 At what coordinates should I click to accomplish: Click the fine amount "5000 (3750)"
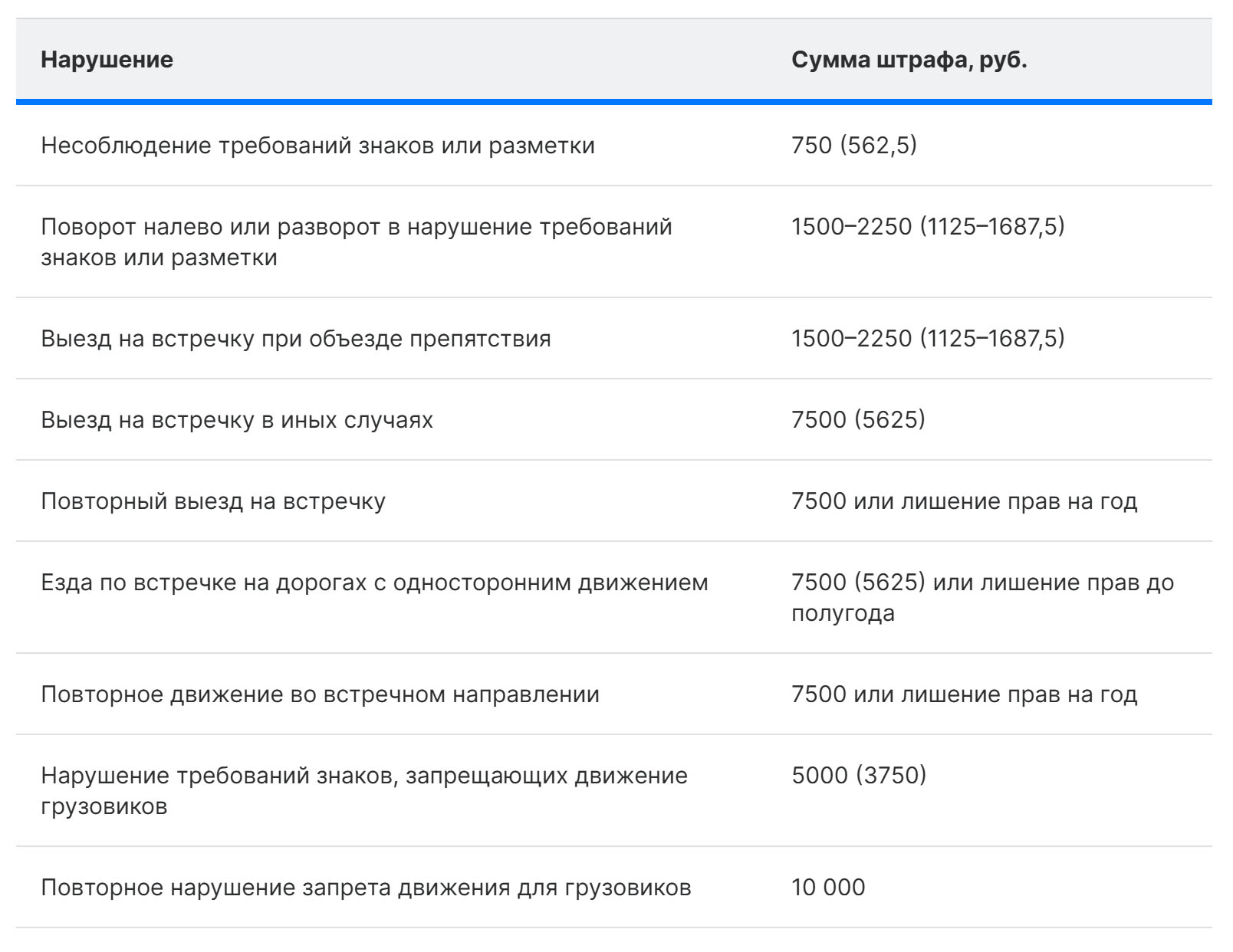pyautogui.click(x=859, y=776)
